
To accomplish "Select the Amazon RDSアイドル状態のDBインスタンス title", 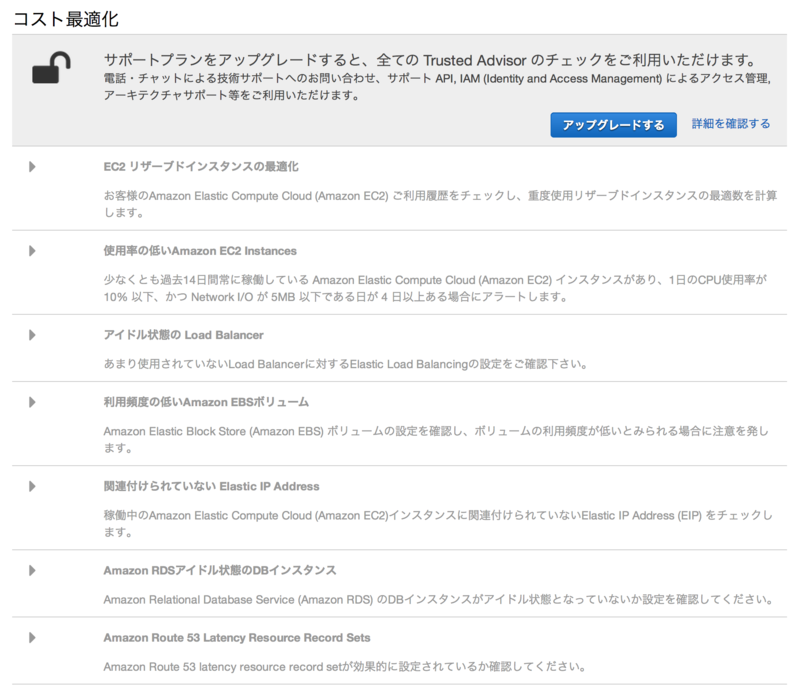I will [220, 571].
